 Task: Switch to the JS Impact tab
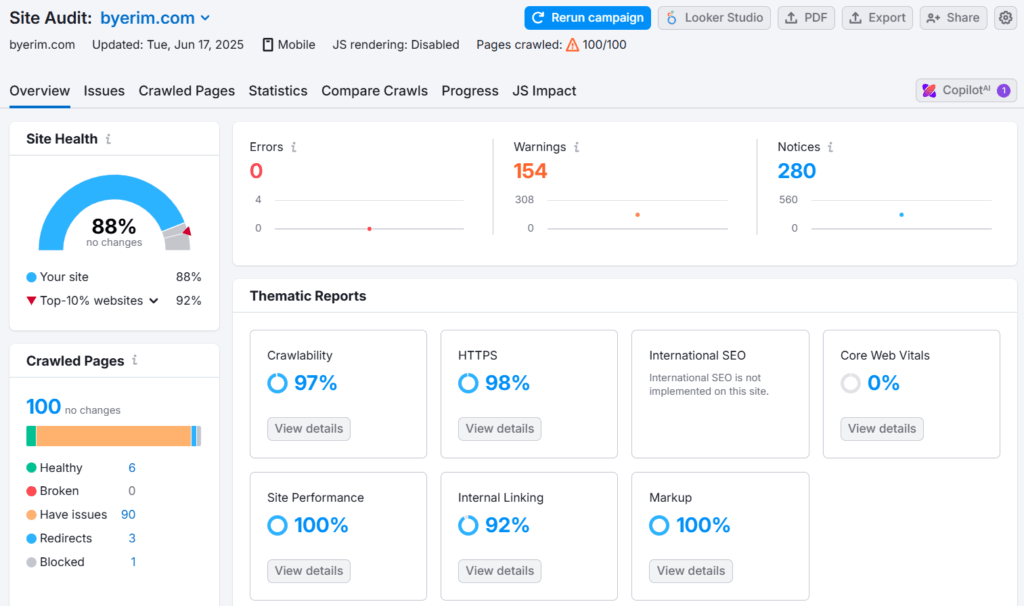(544, 91)
